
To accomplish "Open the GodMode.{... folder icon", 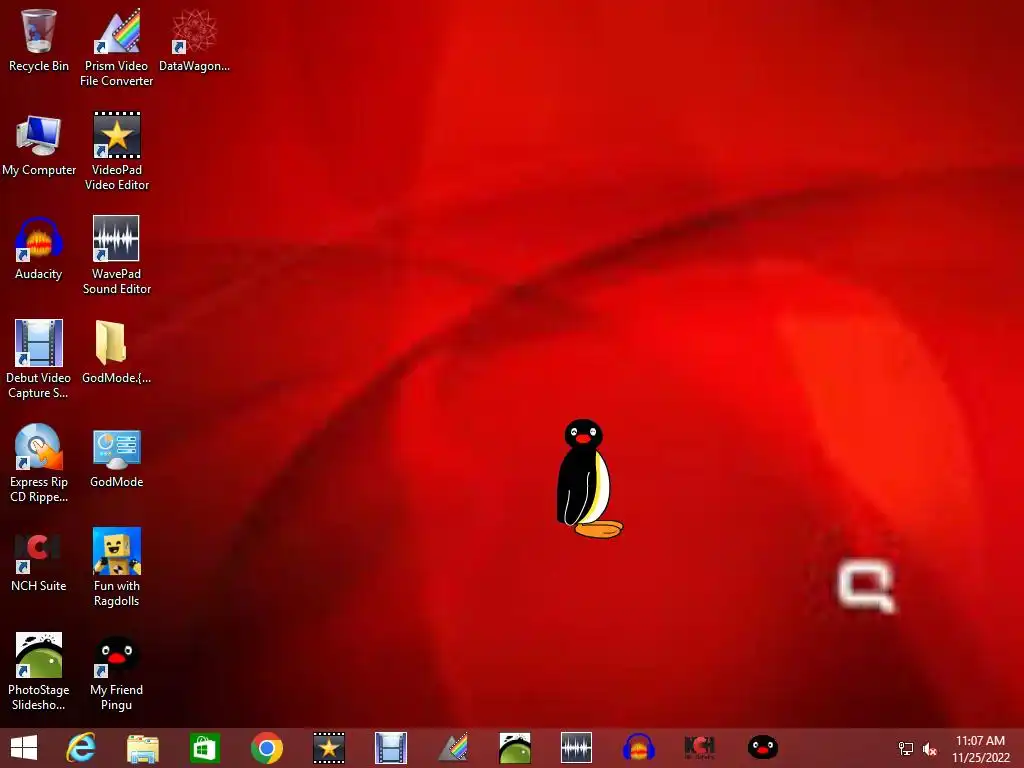I will click(x=116, y=352).
